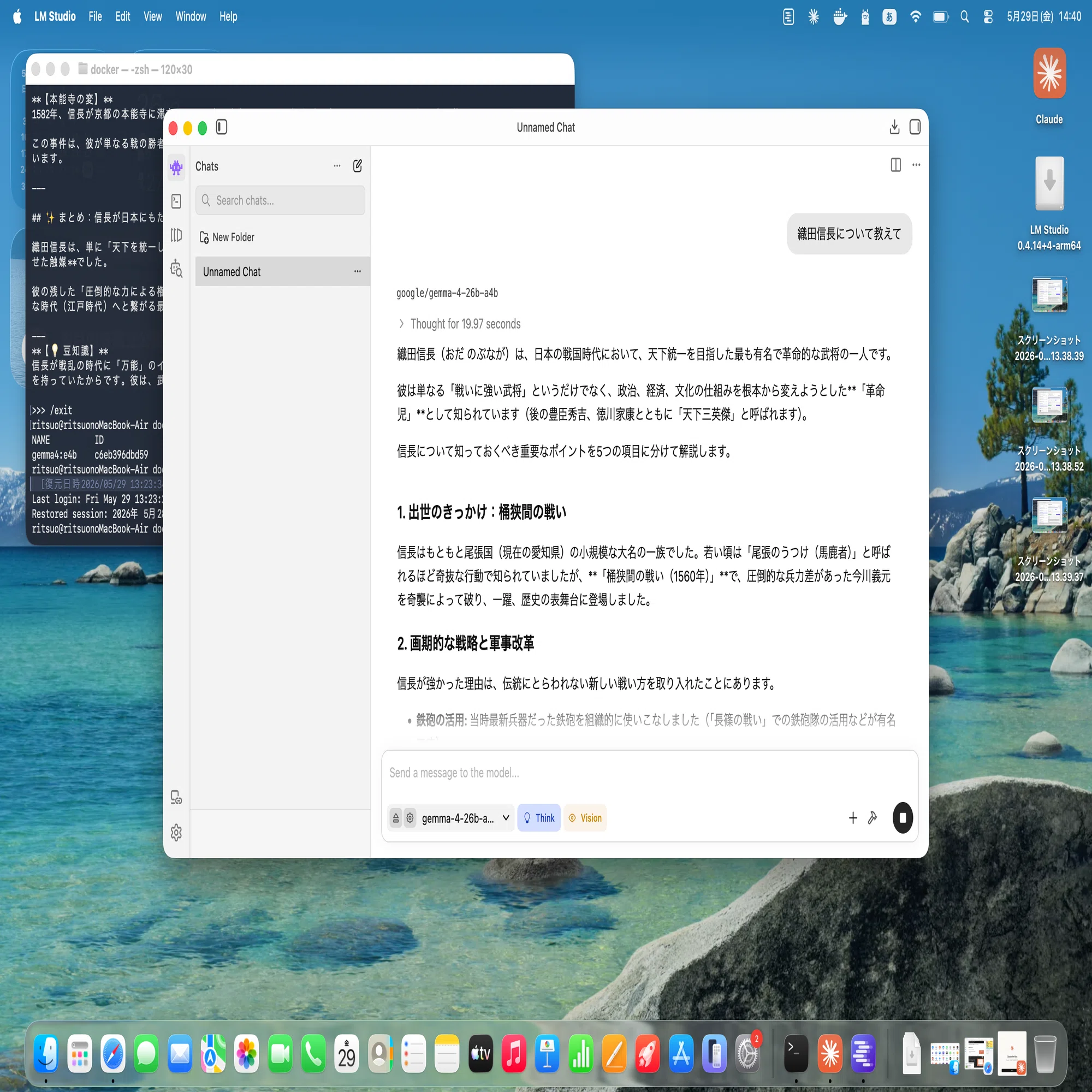1092x1092 pixels.
Task: Open the LM Studio application menu
Action: pyautogui.click(x=55, y=16)
